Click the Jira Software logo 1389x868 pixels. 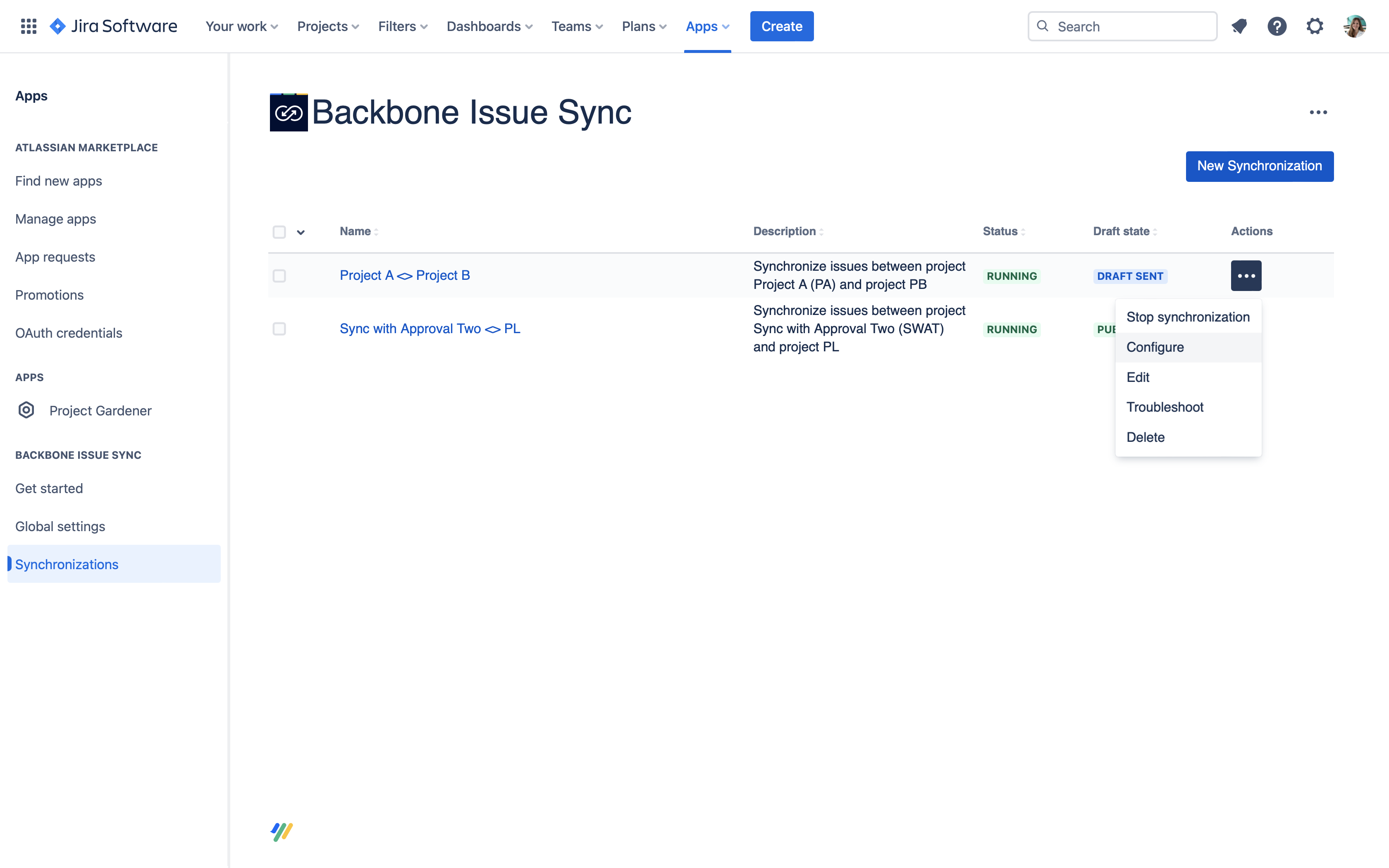tap(114, 26)
